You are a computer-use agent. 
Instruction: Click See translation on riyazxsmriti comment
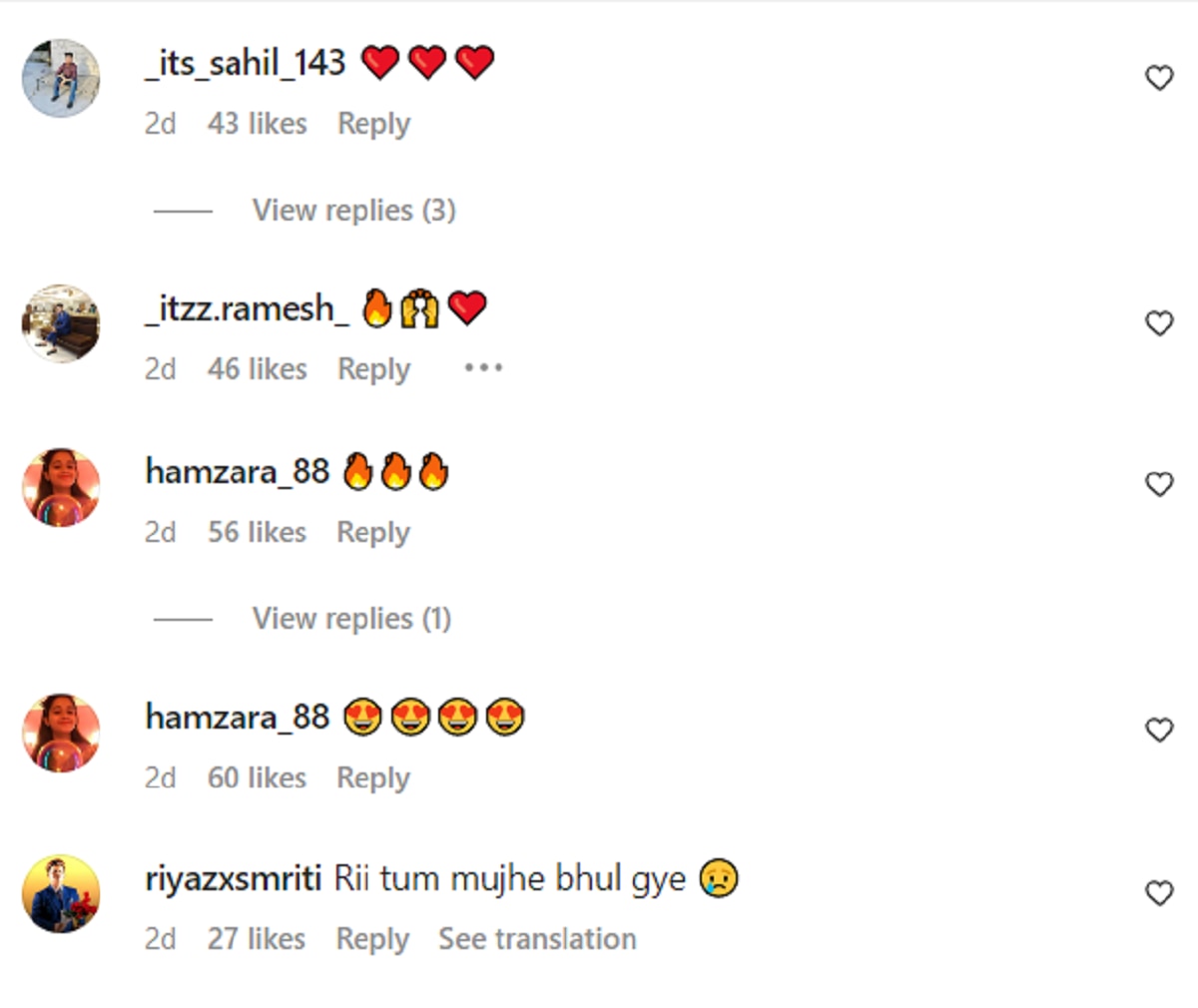537,939
